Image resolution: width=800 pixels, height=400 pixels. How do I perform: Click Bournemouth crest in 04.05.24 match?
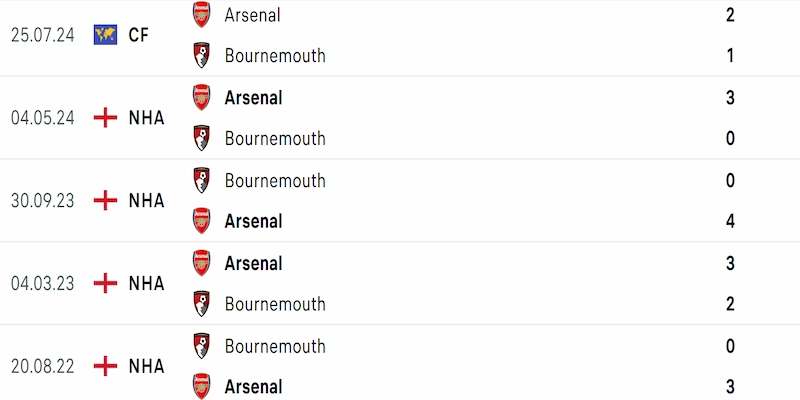pos(202,138)
